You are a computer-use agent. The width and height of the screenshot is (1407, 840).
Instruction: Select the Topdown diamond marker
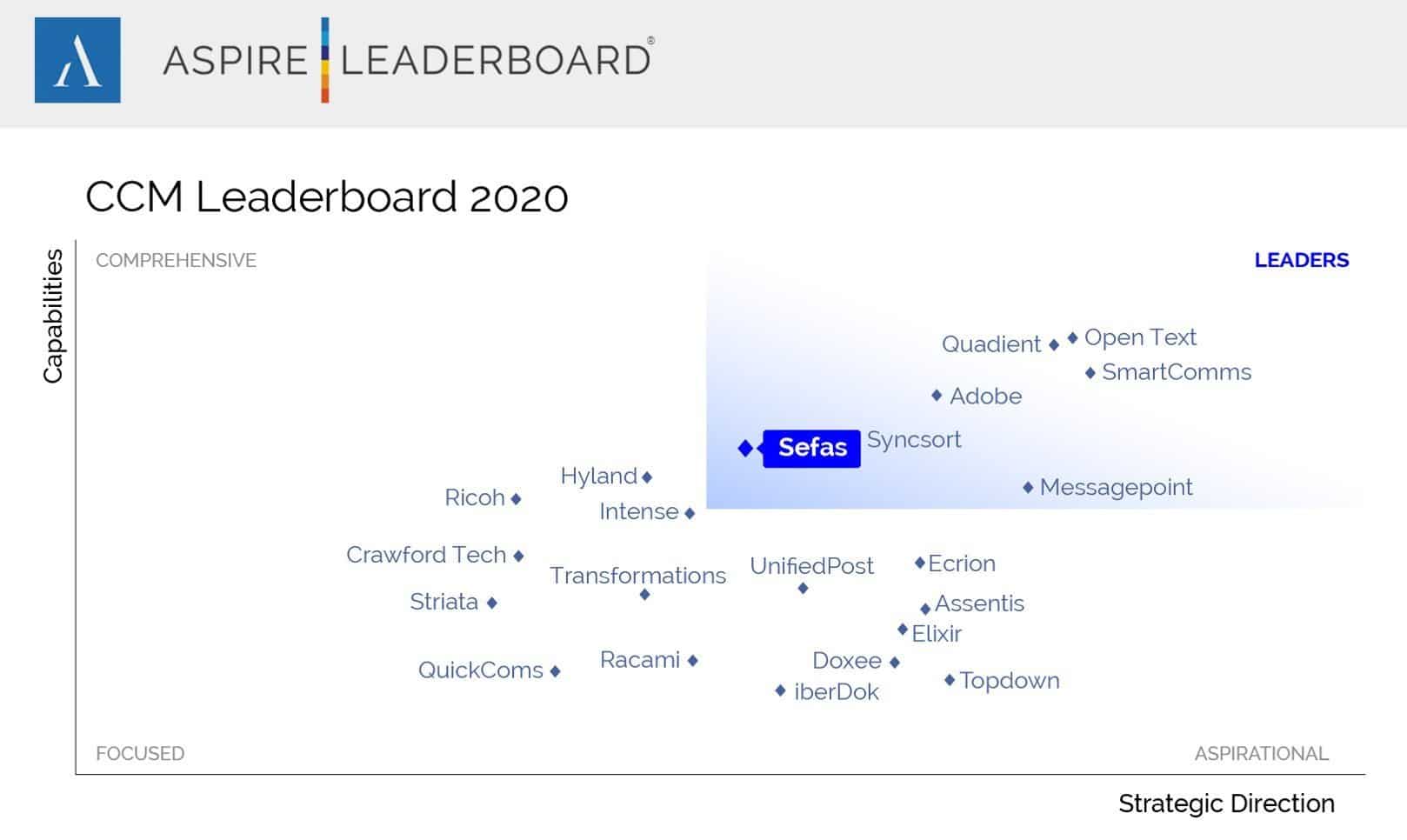coord(950,680)
